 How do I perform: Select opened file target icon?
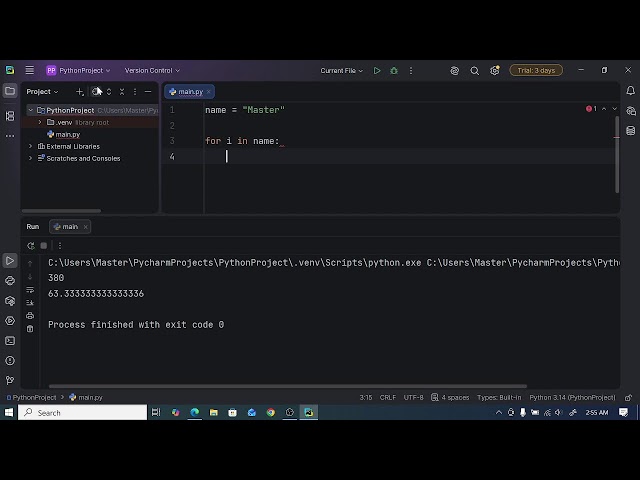[x=95, y=92]
